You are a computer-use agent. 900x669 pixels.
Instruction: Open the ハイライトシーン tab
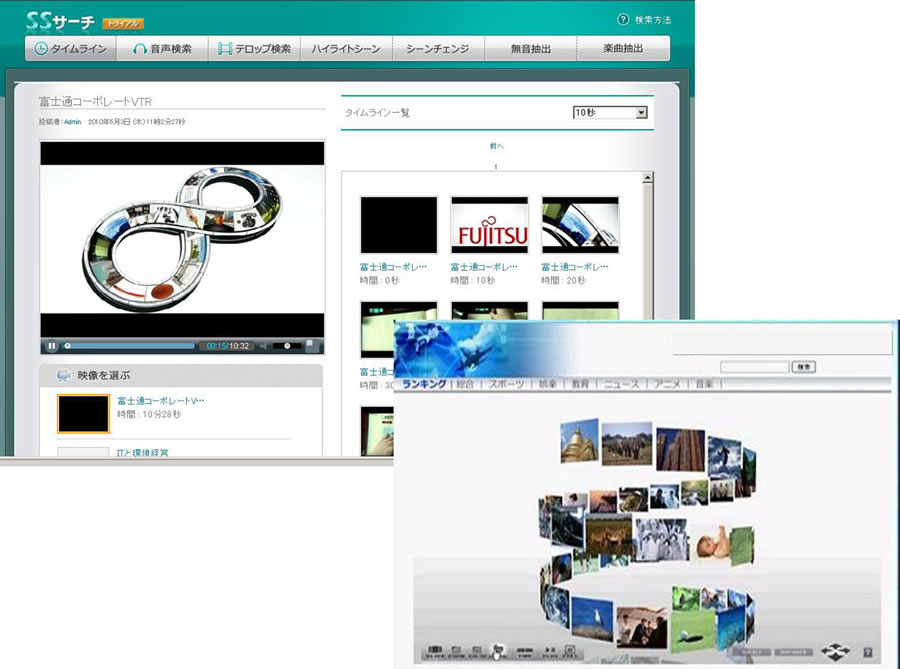point(345,49)
